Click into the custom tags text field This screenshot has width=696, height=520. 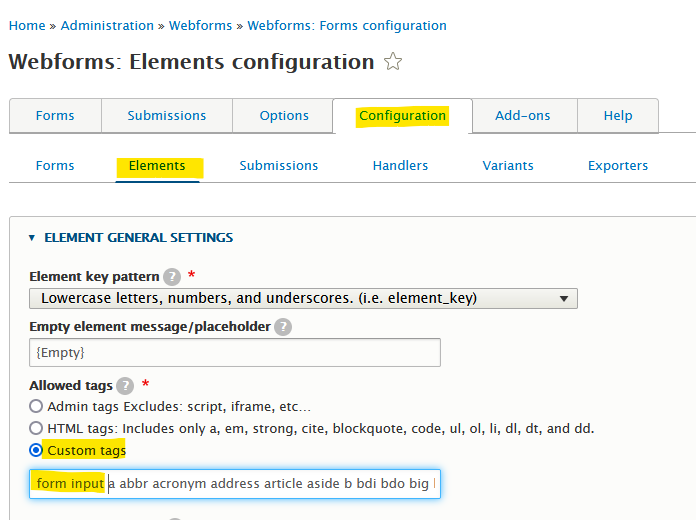tap(235, 484)
